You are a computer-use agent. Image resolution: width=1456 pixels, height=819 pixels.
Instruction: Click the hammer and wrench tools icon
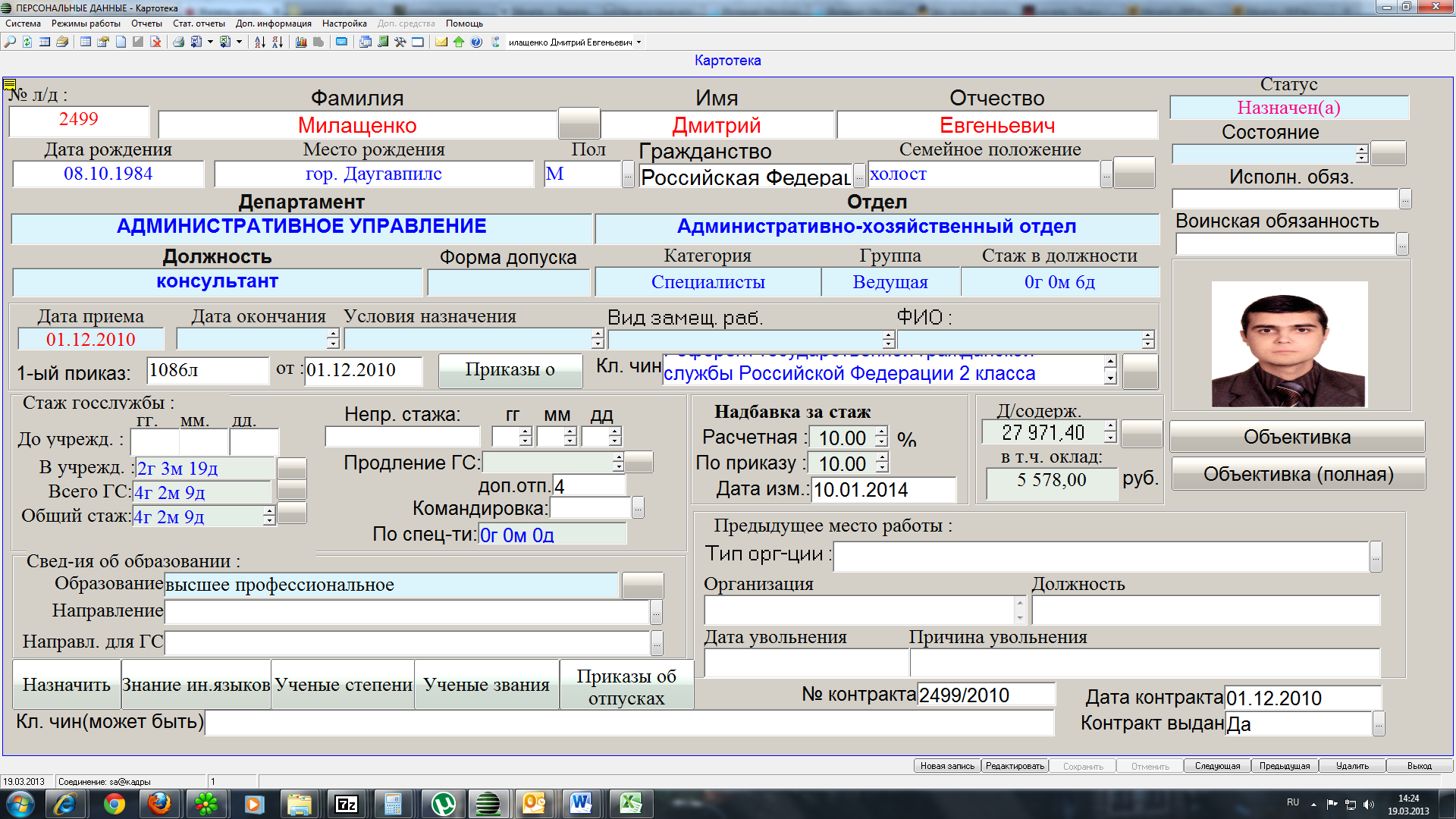[400, 42]
